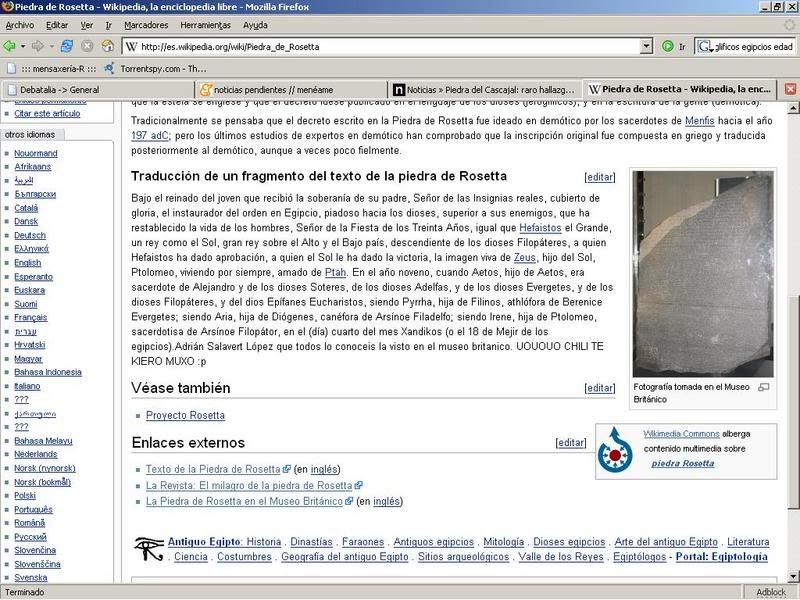Open the Editar menu
Screen dimensions: 800x600
coord(57,25)
